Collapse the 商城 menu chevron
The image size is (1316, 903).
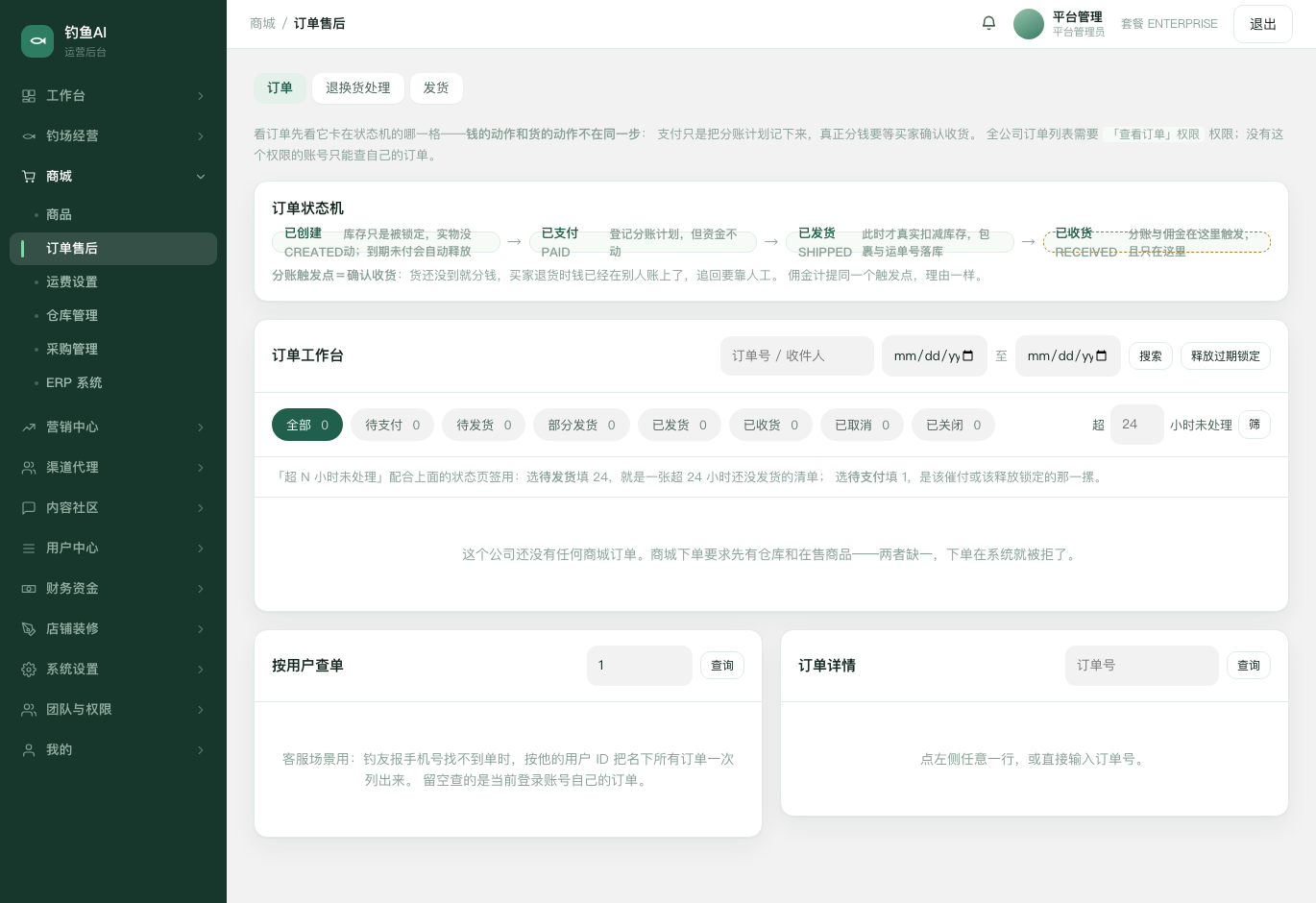point(201,177)
